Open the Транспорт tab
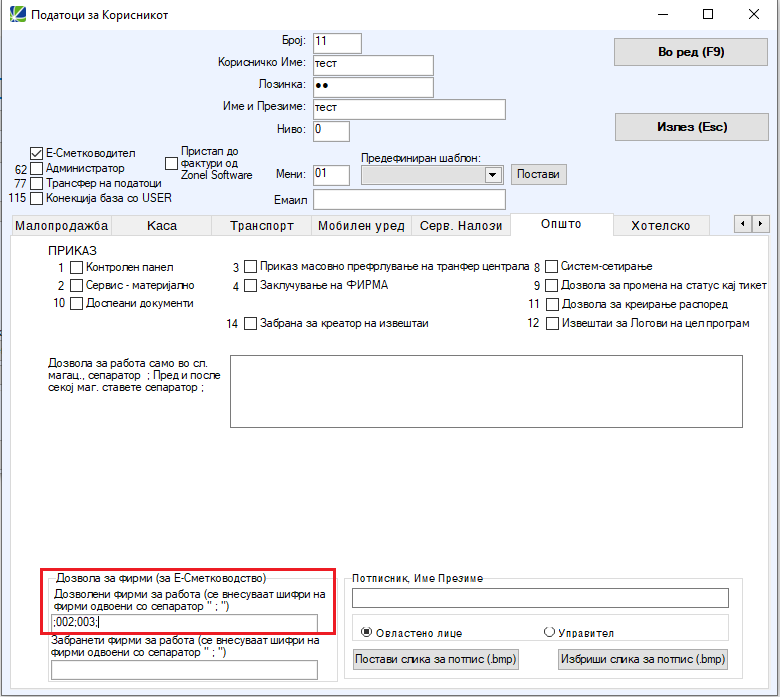This screenshot has width=780, height=697. tap(262, 226)
